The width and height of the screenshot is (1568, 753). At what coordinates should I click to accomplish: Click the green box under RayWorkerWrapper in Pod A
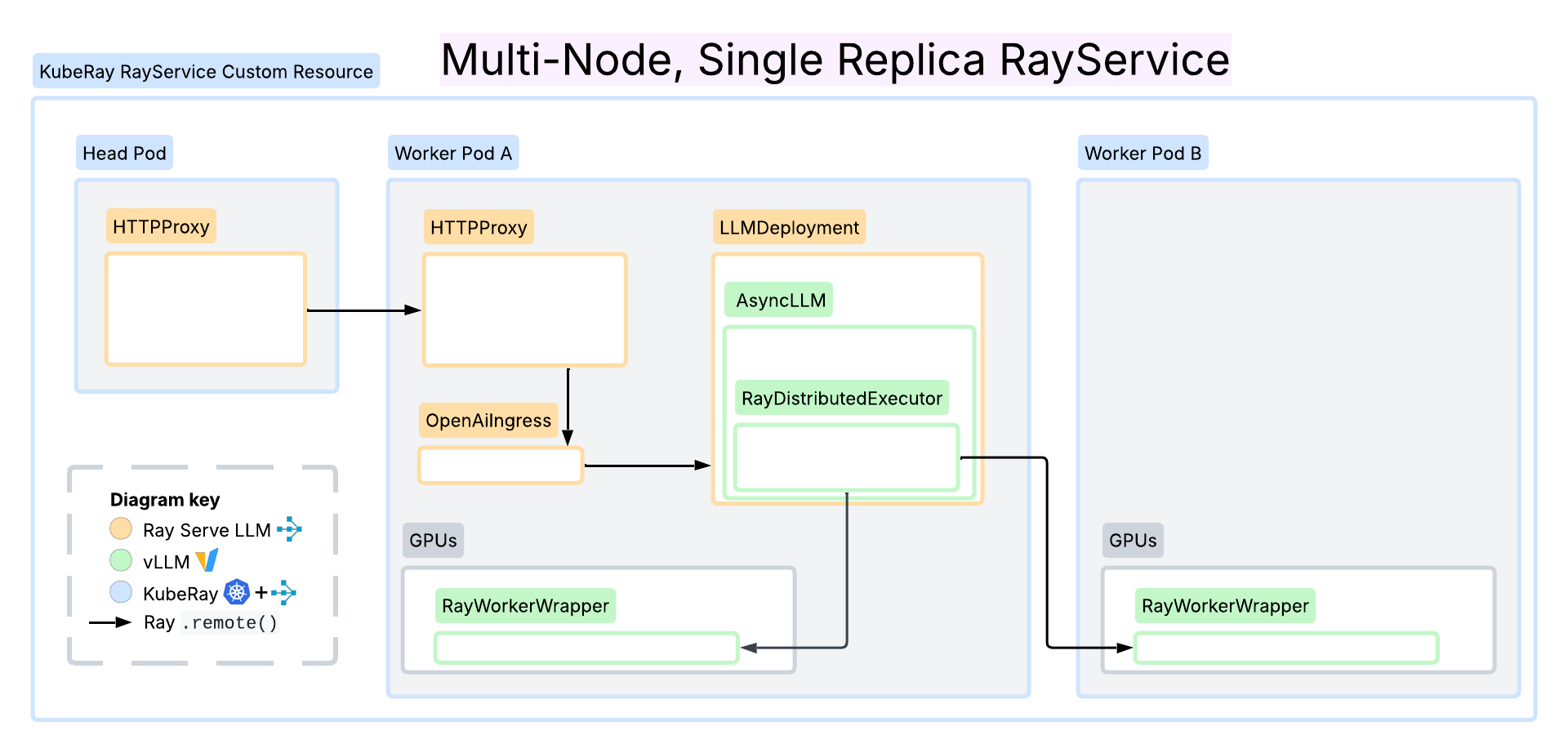pyautogui.click(x=586, y=648)
